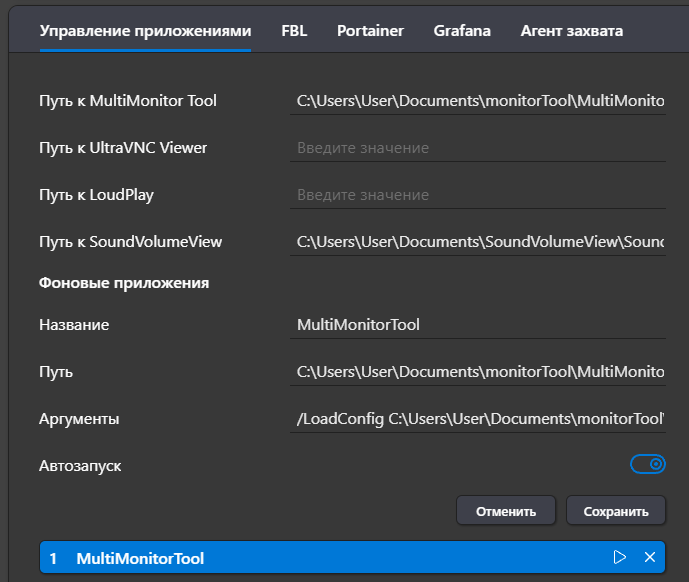Screen dimensions: 689x582
Task: Toggle the Автозапуск switch
Action: coord(648,464)
